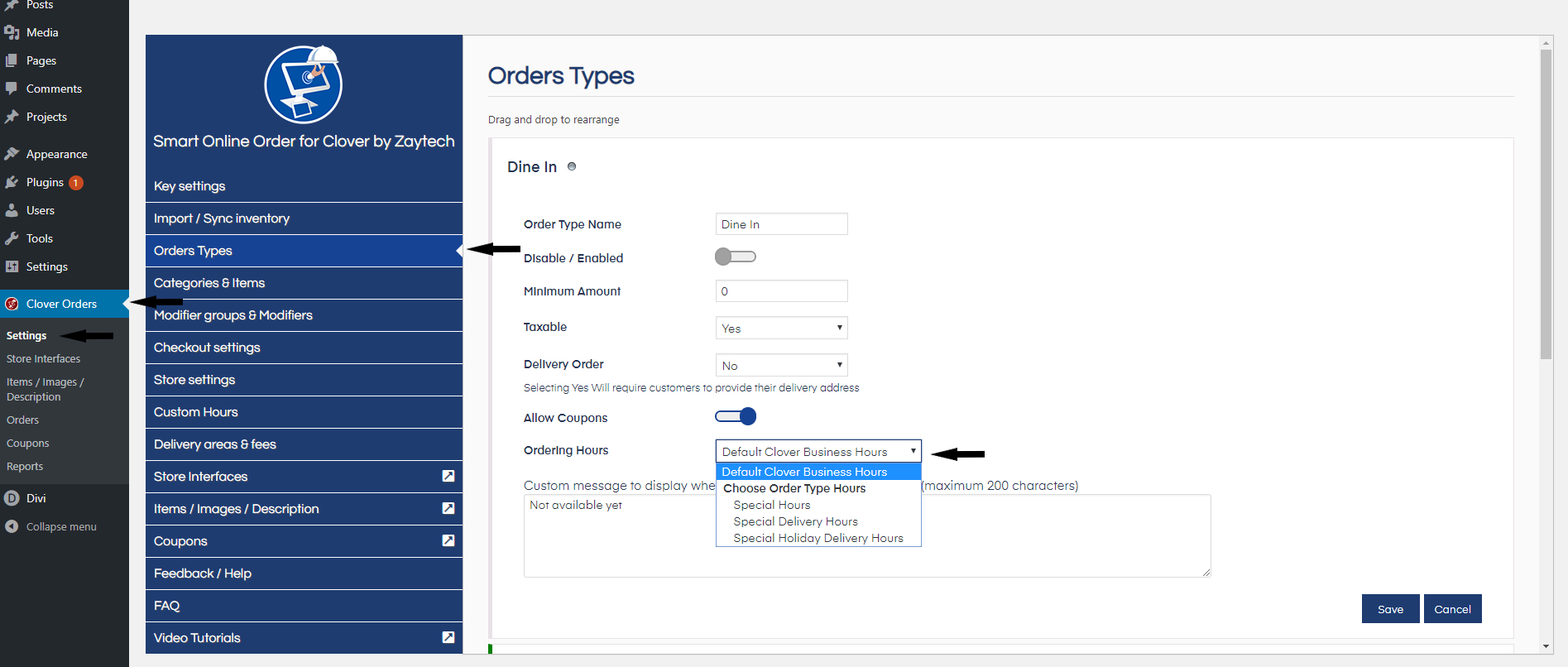Click external link icon beside Store Interfaces
The image size is (1568, 667).
click(448, 476)
